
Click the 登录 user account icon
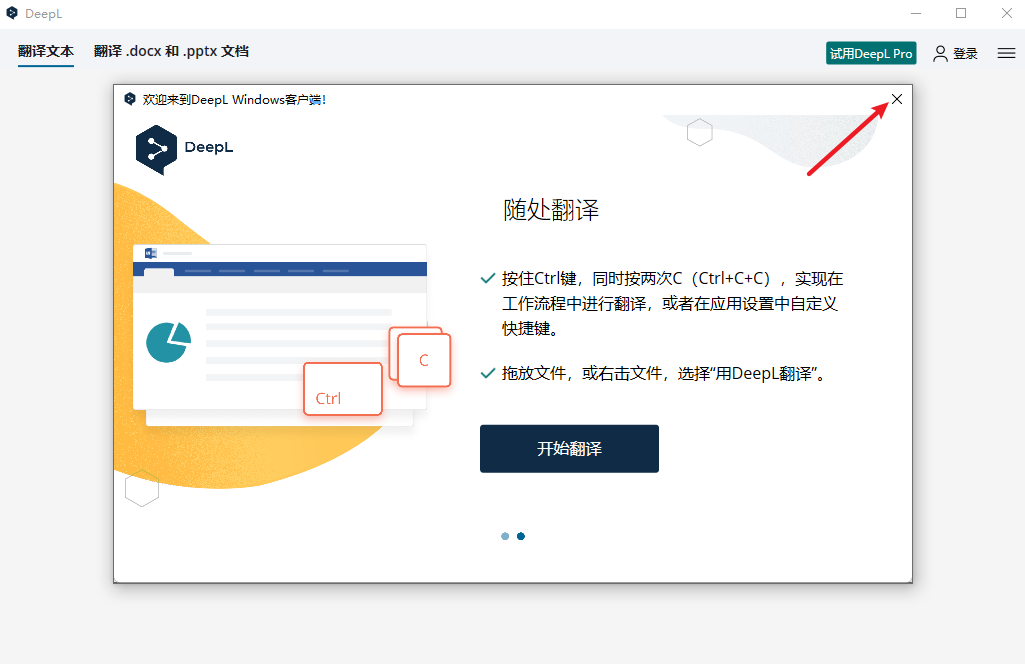click(940, 54)
